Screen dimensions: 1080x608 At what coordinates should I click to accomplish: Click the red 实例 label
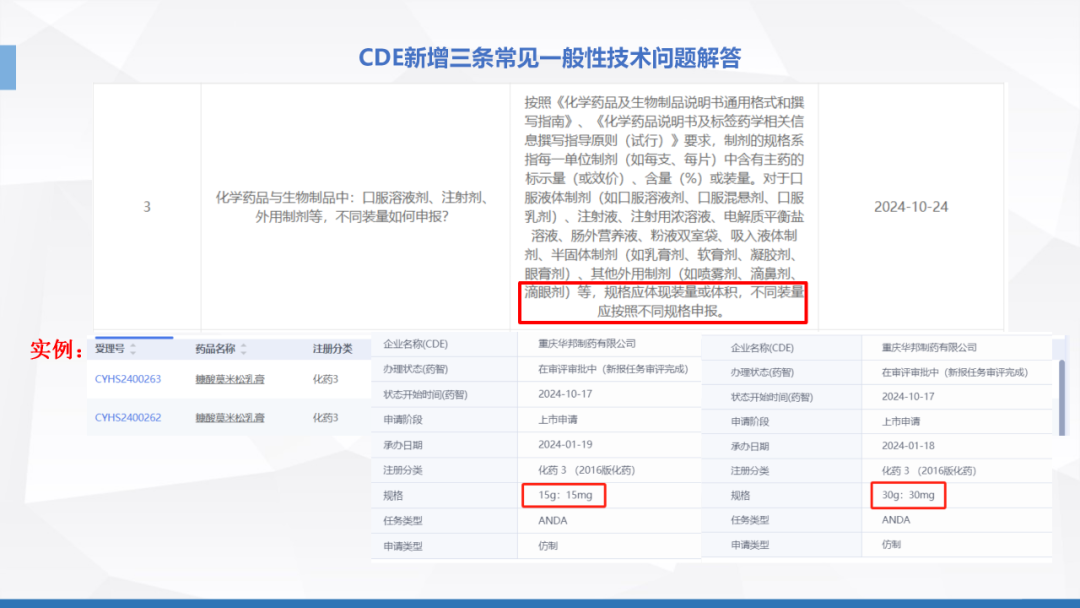57,350
